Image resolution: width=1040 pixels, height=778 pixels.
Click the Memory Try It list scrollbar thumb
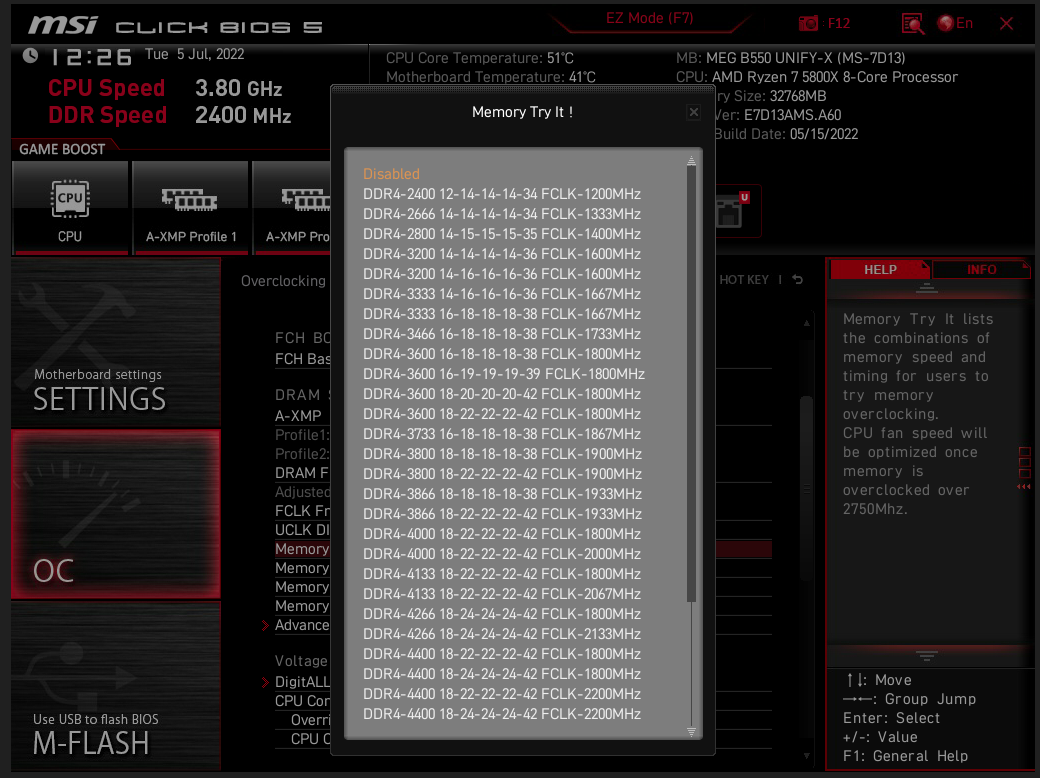pos(691,383)
